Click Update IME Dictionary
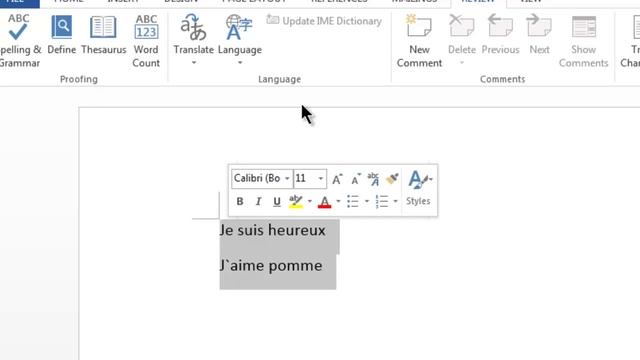Image resolution: width=640 pixels, height=360 pixels. coord(324,21)
